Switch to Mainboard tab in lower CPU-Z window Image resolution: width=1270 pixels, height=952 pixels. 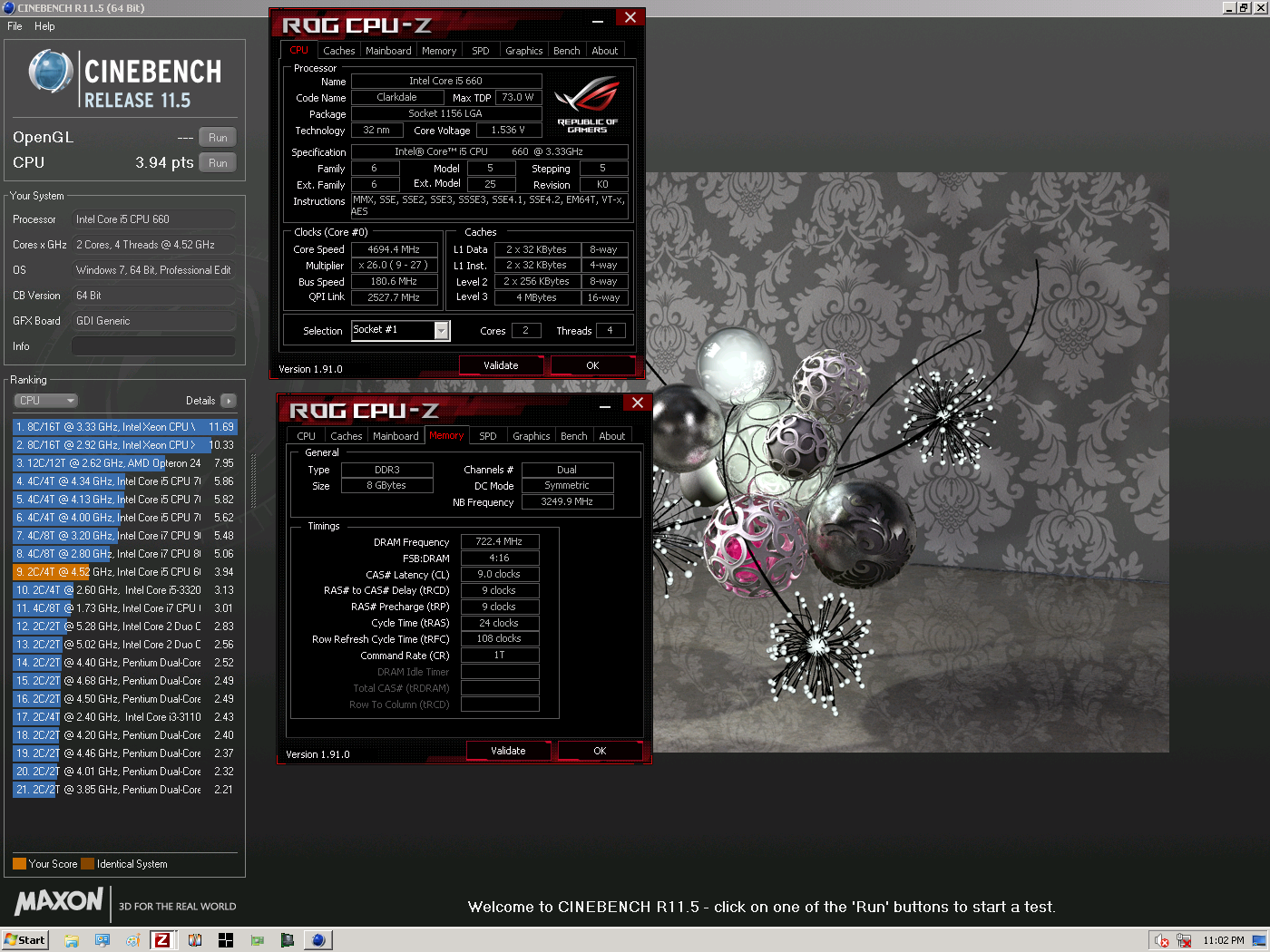click(x=396, y=436)
